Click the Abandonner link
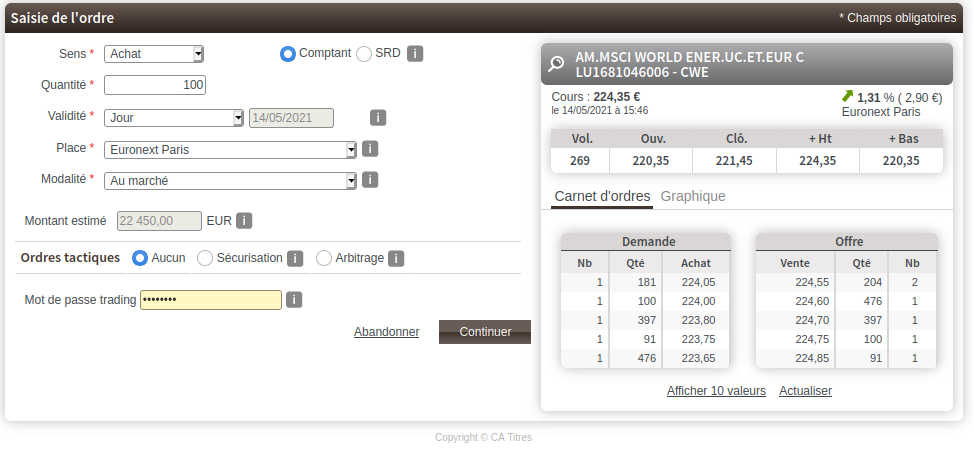The image size is (974, 456). tap(386, 332)
